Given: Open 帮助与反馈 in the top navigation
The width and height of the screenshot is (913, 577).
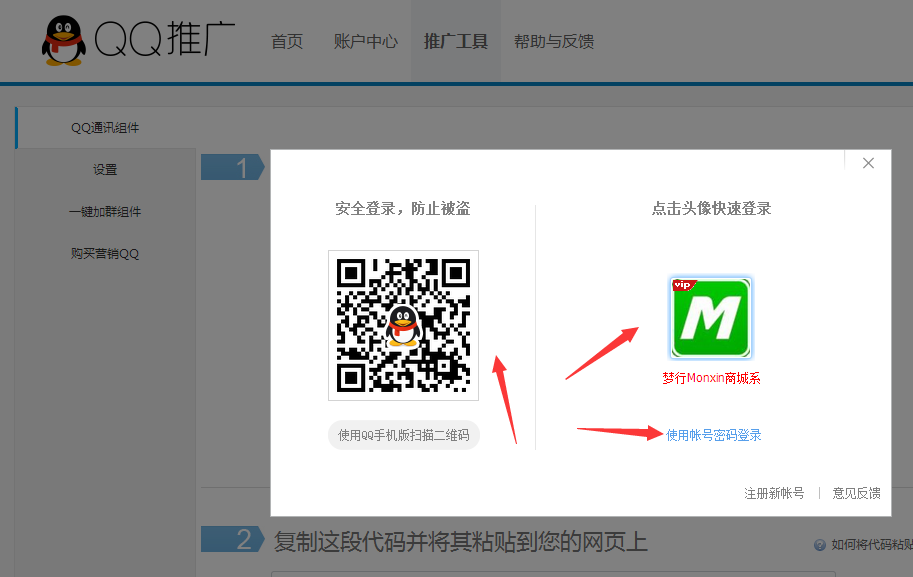Looking at the screenshot, I should 554,41.
